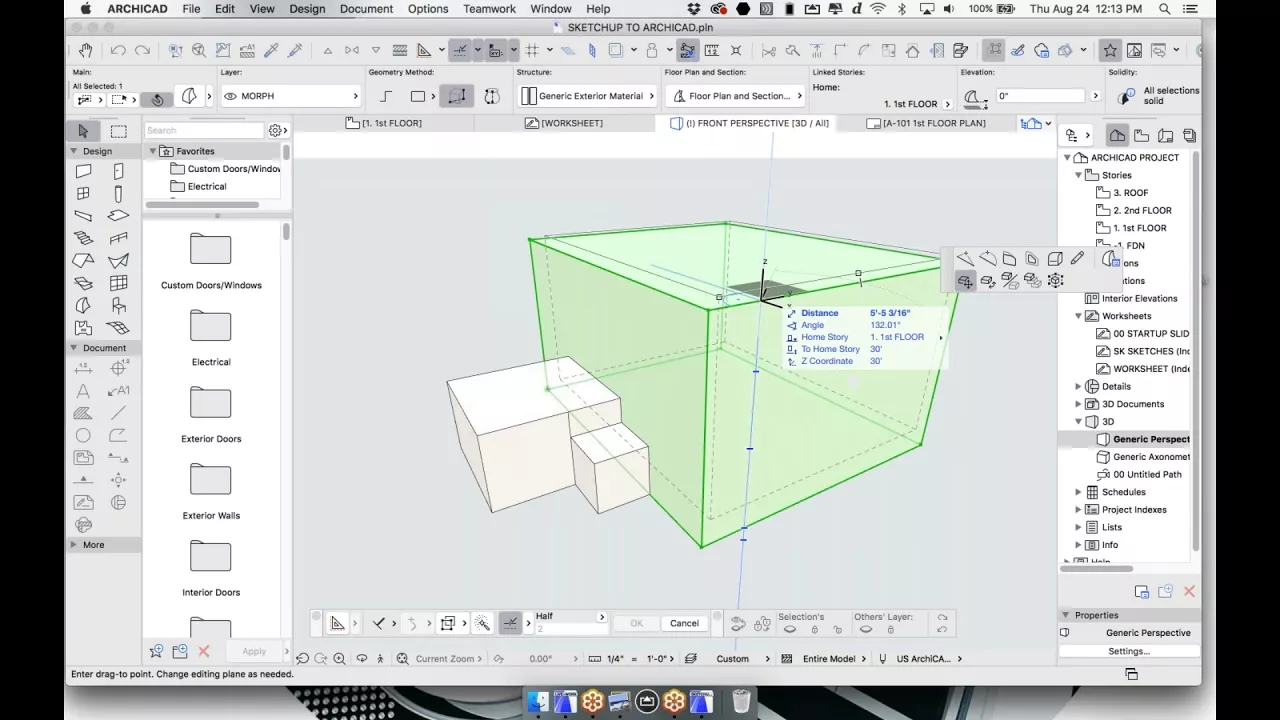
Task: Expand the Schedules tree node
Action: 1079,492
